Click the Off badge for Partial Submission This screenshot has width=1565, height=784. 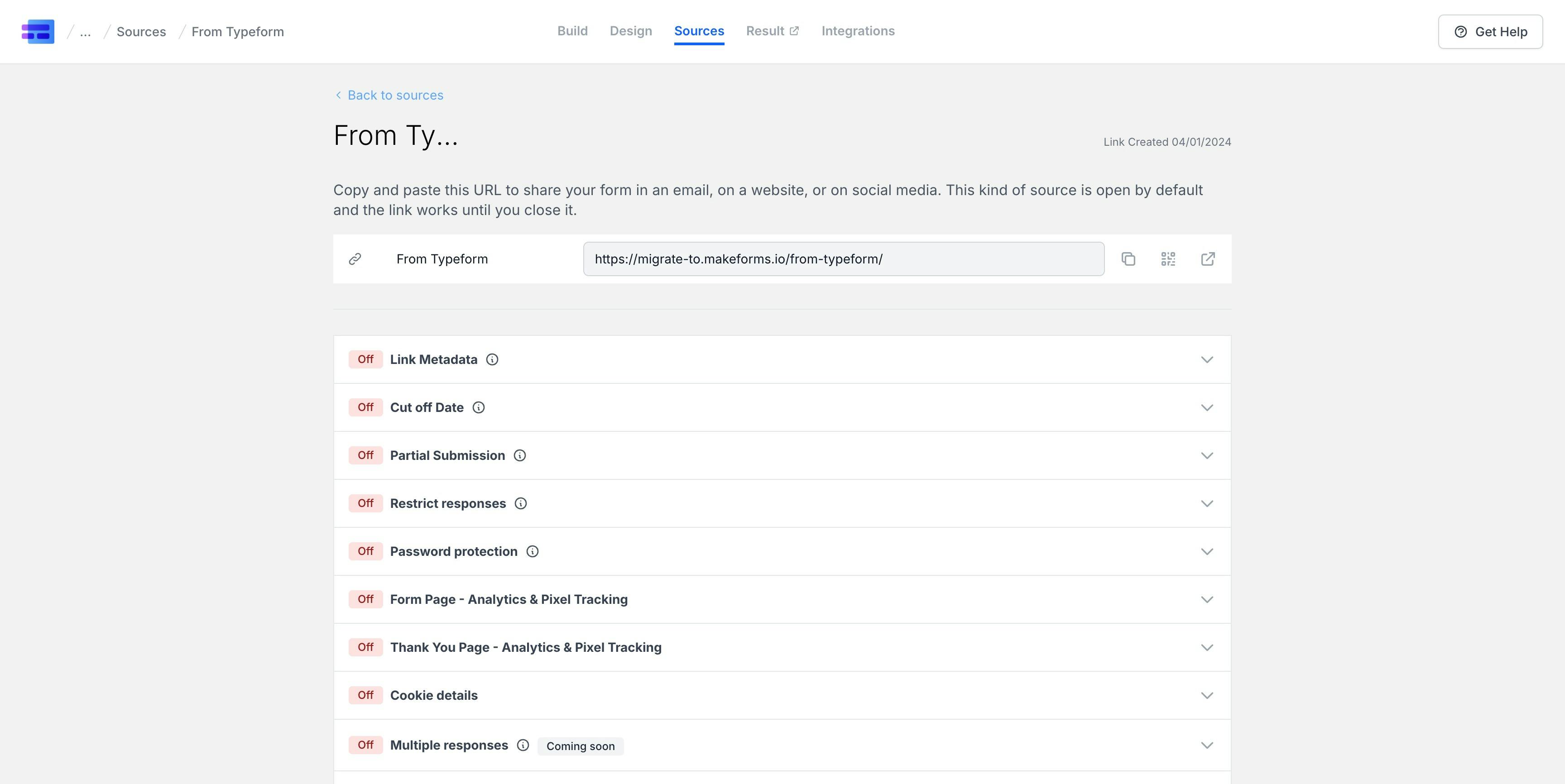(366, 455)
